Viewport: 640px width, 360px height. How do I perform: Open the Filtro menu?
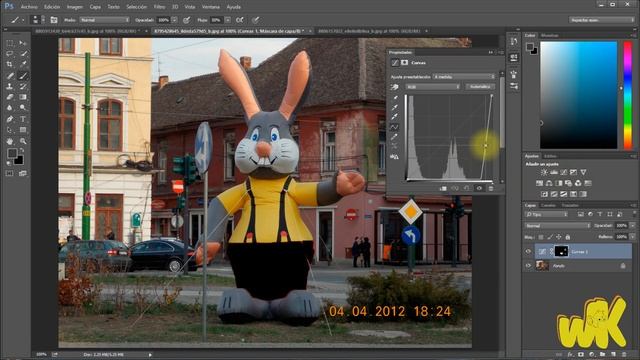159,7
